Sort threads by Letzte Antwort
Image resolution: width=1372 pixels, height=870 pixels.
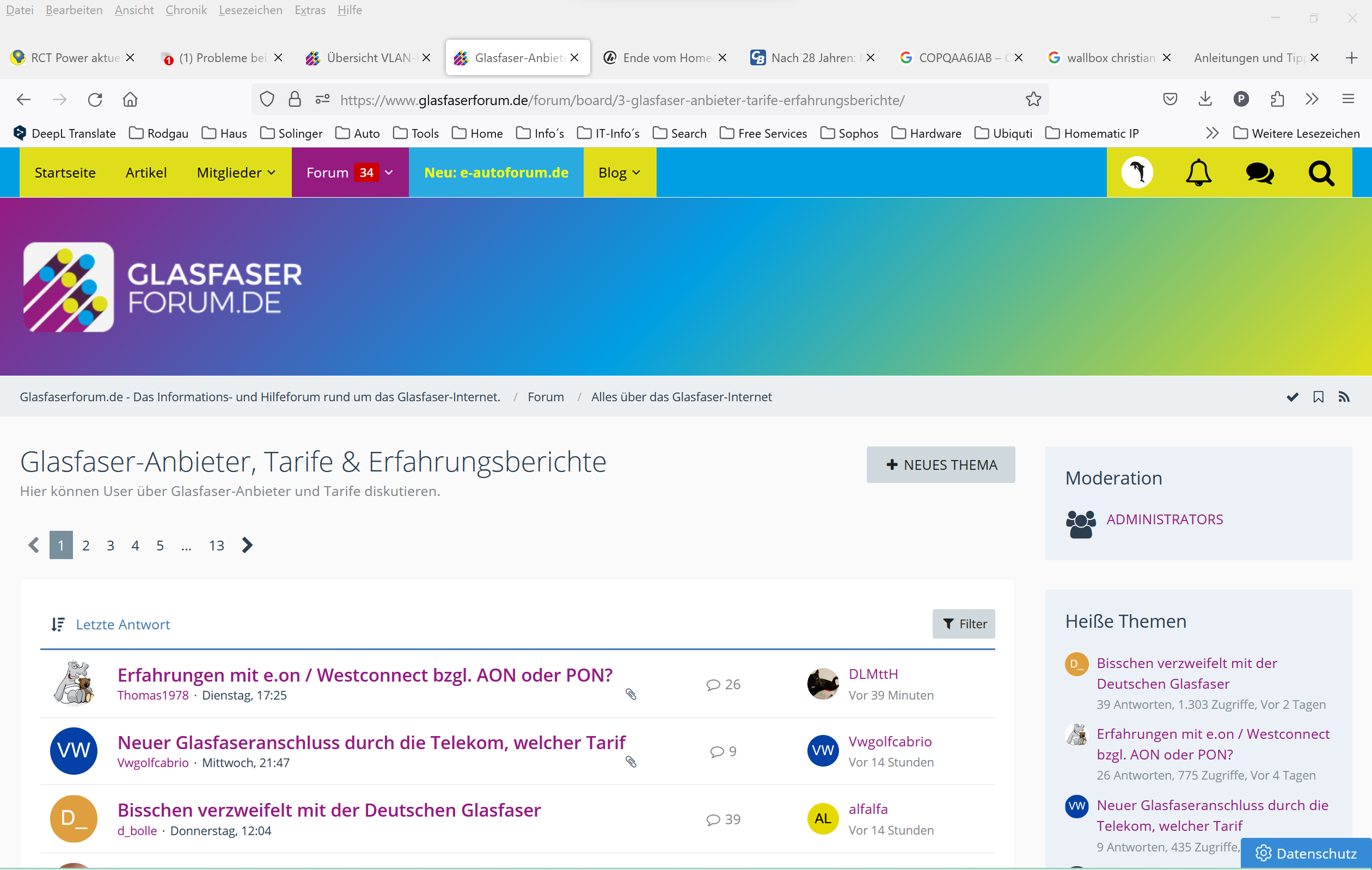click(123, 624)
